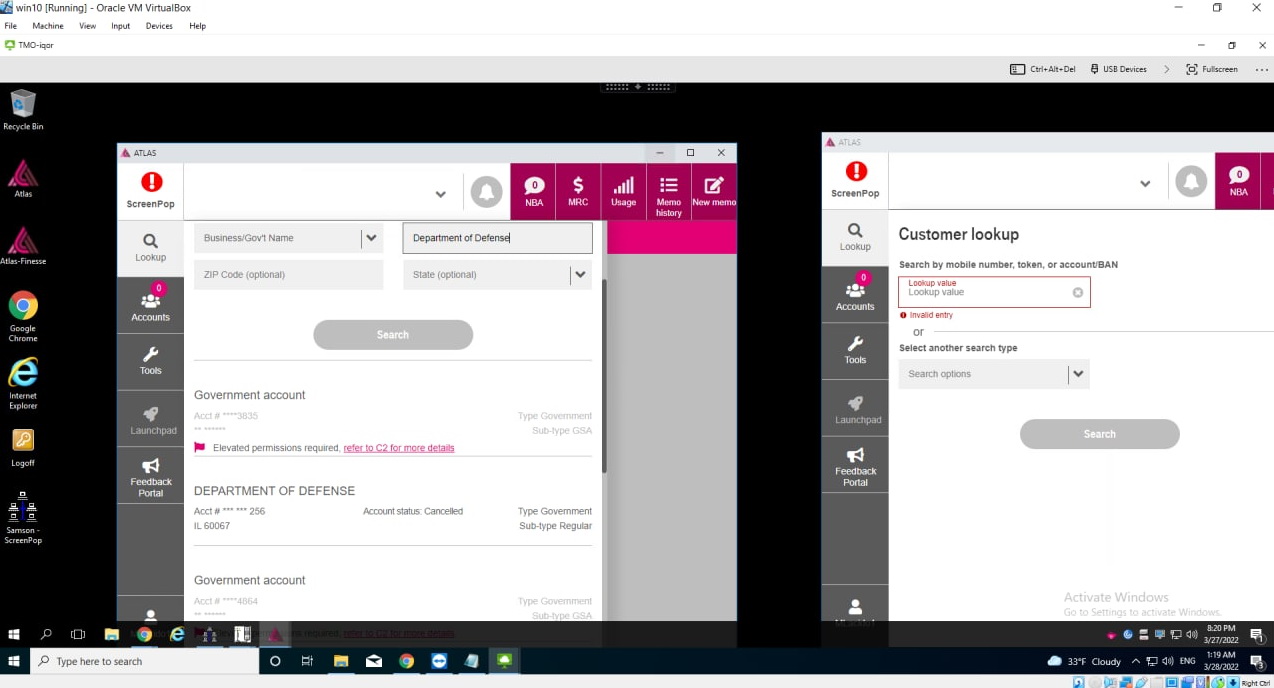Image resolution: width=1274 pixels, height=688 pixels.
Task: Open the Machine menu in VirtualBox
Action: point(48,26)
